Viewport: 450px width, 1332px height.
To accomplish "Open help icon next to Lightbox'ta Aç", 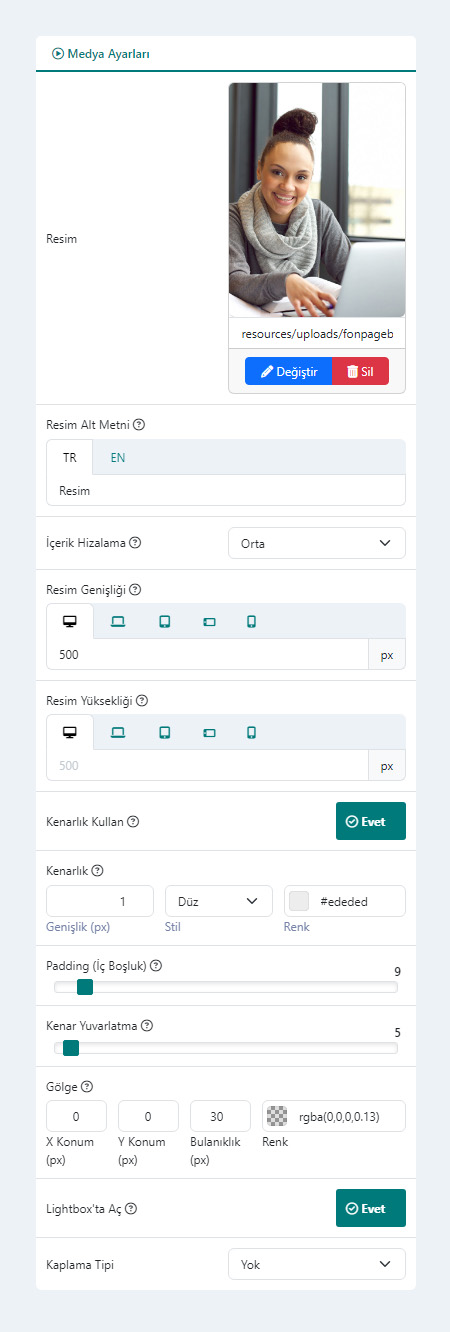I will coord(131,1208).
